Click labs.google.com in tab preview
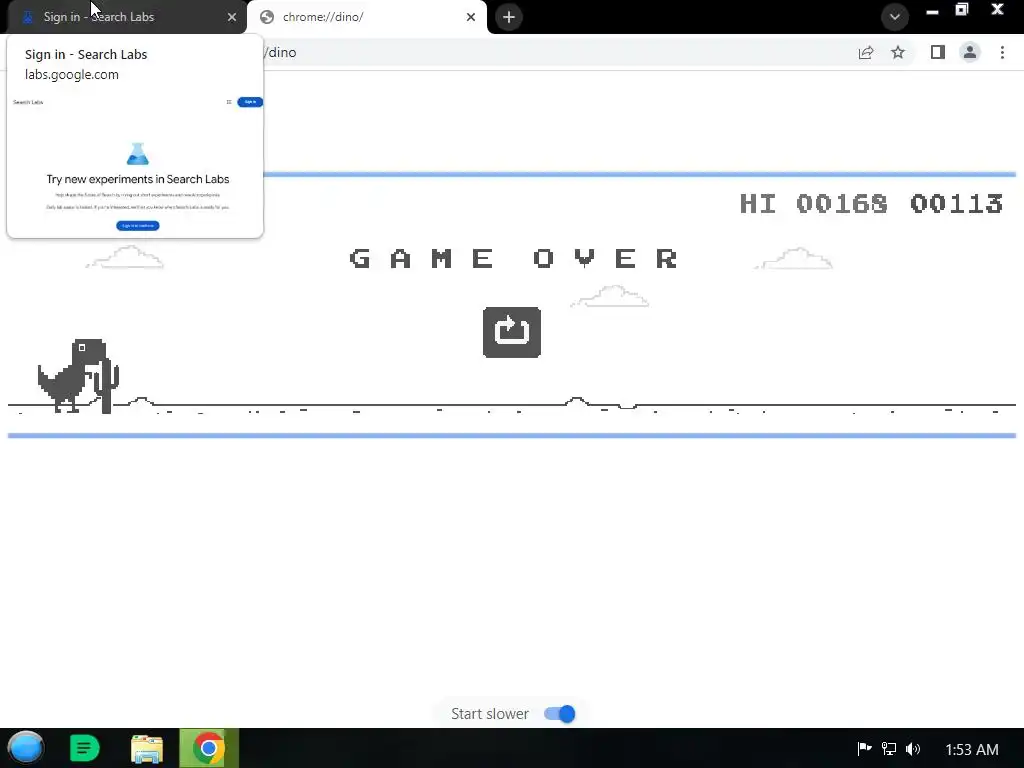Screen dimensions: 1024x768 (72, 74)
